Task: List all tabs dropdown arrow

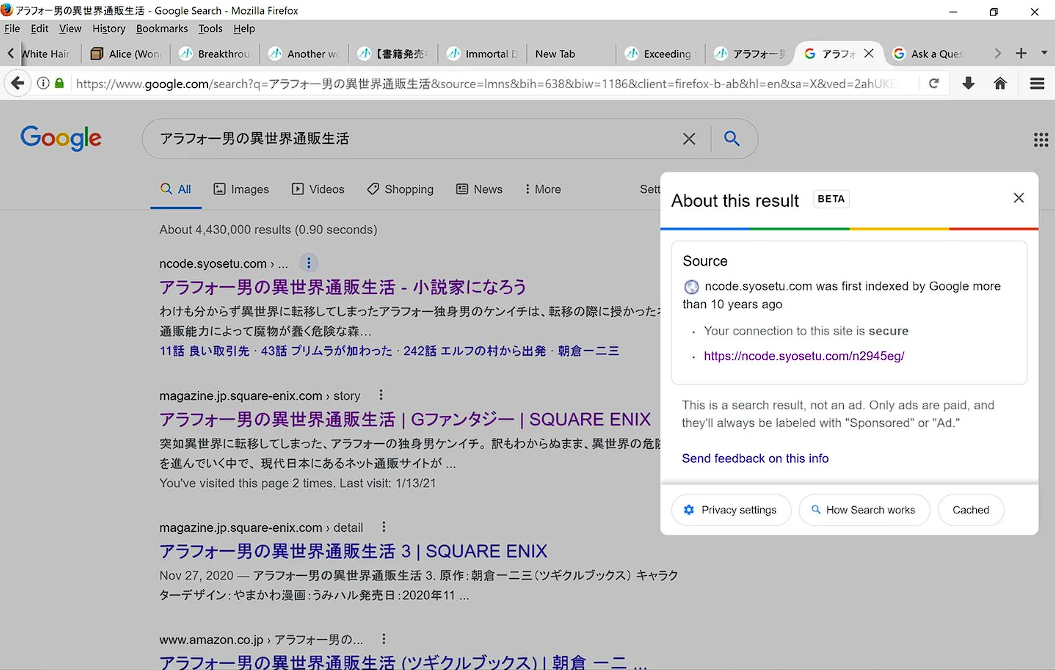Action: pyautogui.click(x=1044, y=53)
